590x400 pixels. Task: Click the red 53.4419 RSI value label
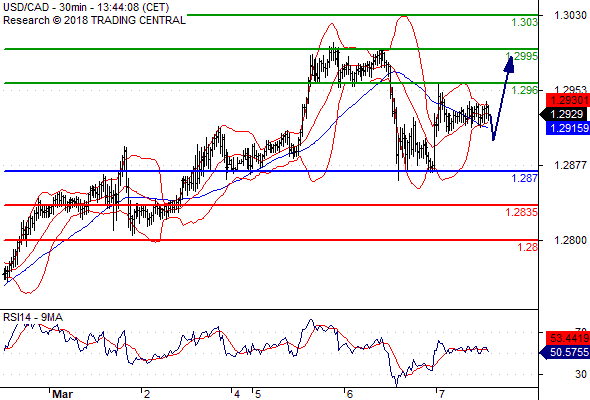[x=568, y=338]
